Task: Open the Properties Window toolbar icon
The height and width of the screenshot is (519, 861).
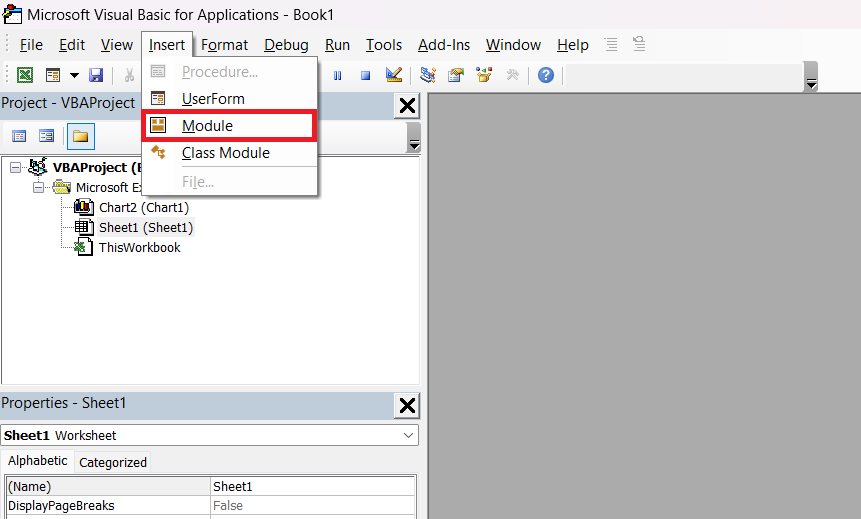Action: click(456, 75)
